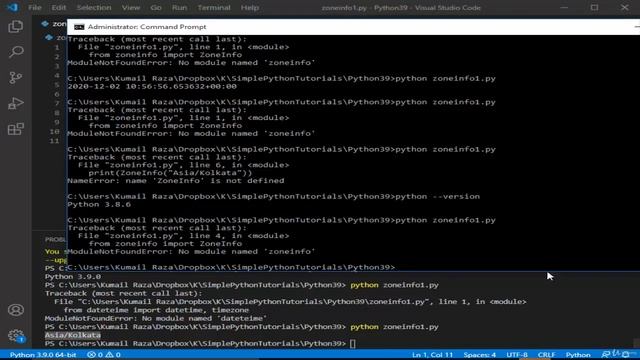Click the feedback icon in status bar
The height and width of the screenshot is (360, 640).
coord(606,354)
